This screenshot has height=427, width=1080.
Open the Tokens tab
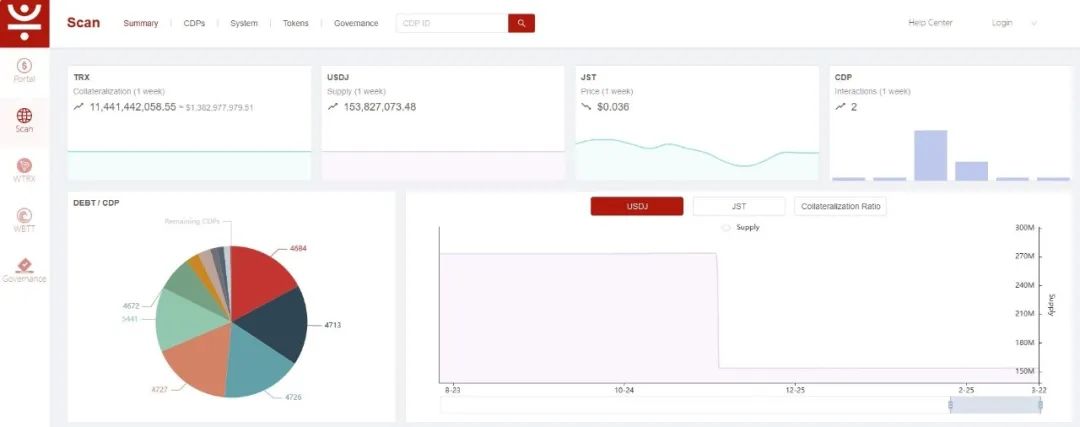pyautogui.click(x=295, y=23)
